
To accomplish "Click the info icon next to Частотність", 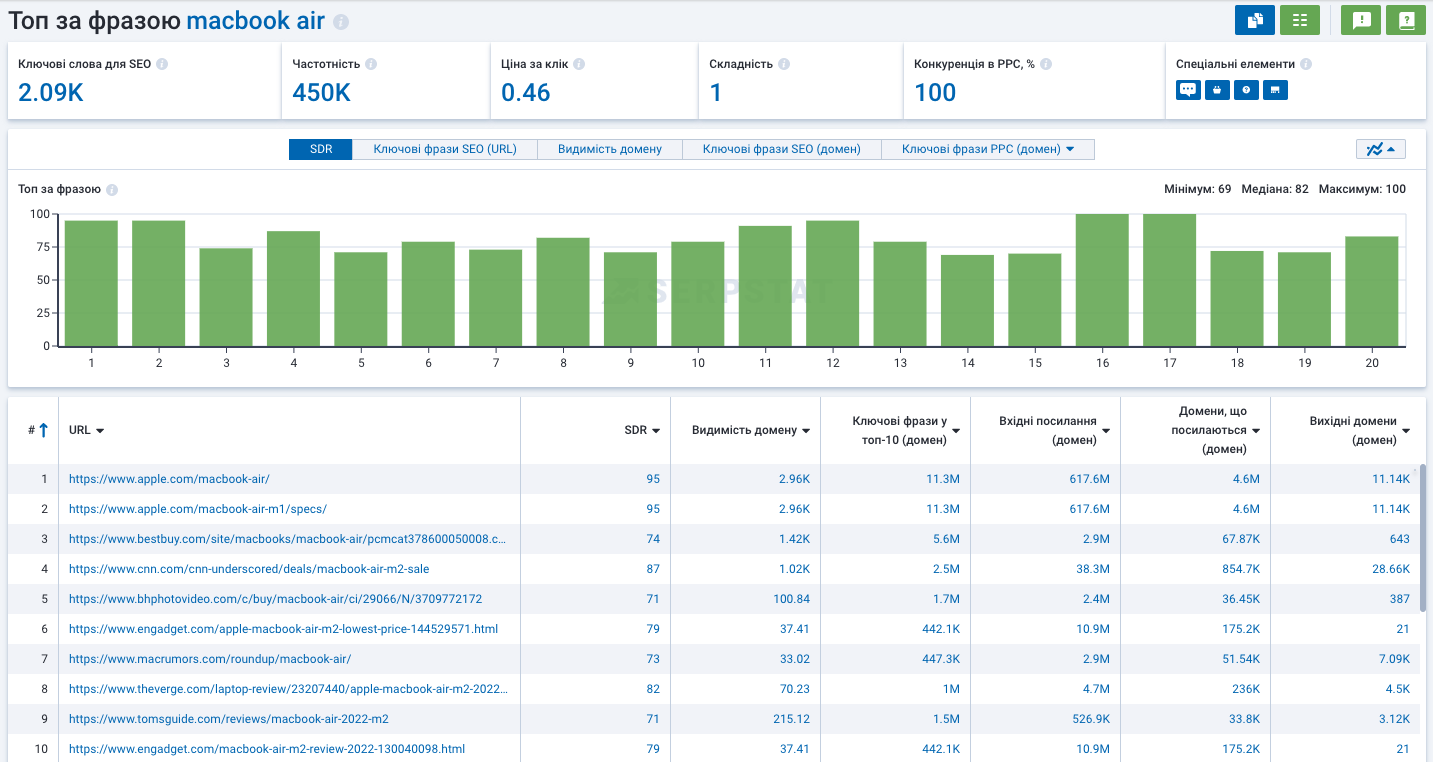I will pos(371,64).
